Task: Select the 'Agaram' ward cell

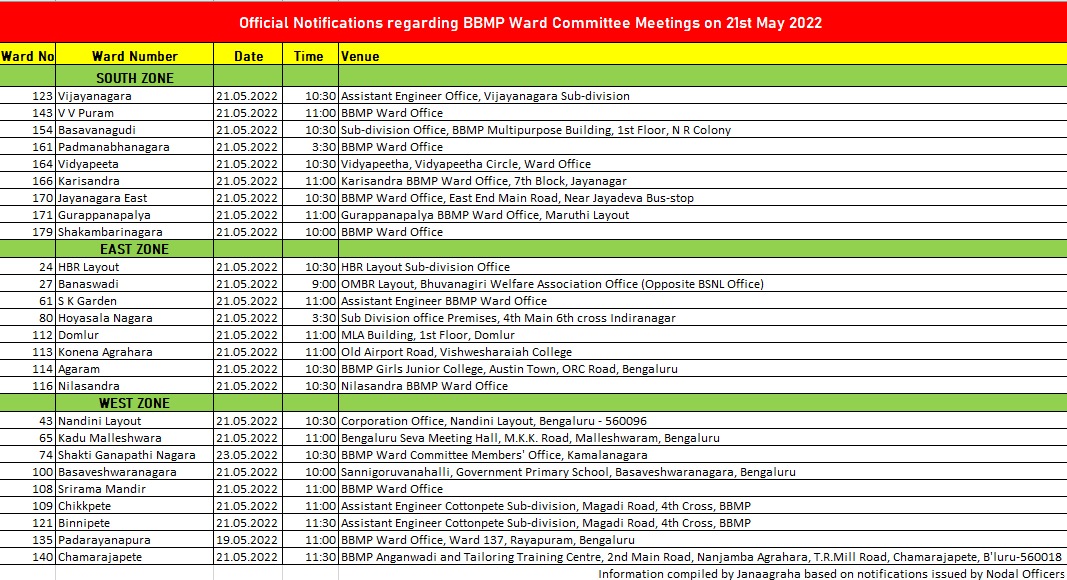Action: click(x=135, y=369)
